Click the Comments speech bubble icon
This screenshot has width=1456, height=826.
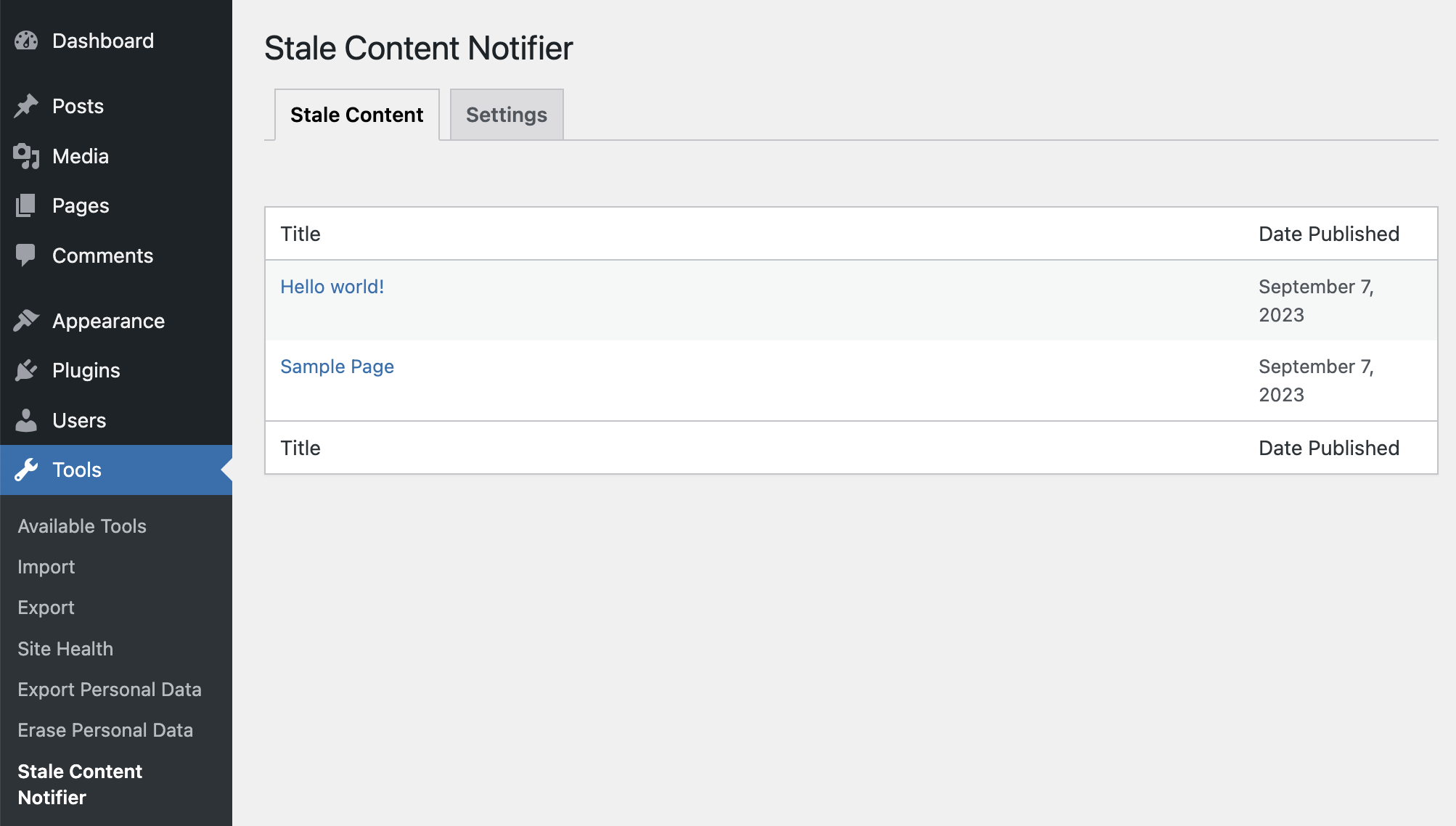tap(26, 255)
